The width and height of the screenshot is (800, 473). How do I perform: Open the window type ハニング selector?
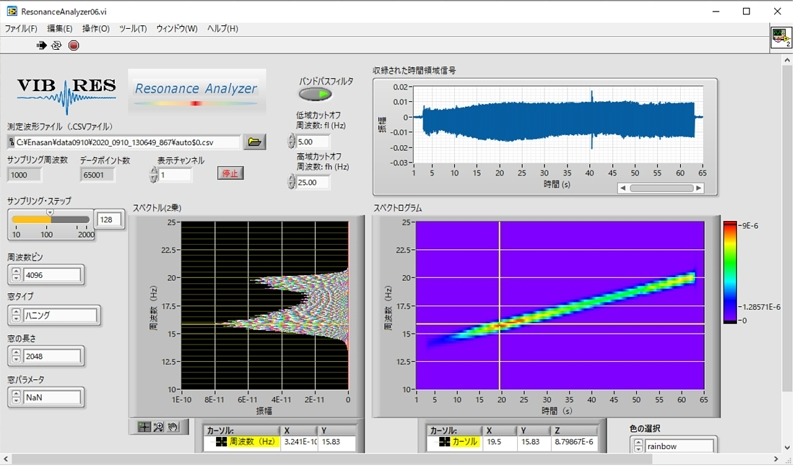coord(60,315)
